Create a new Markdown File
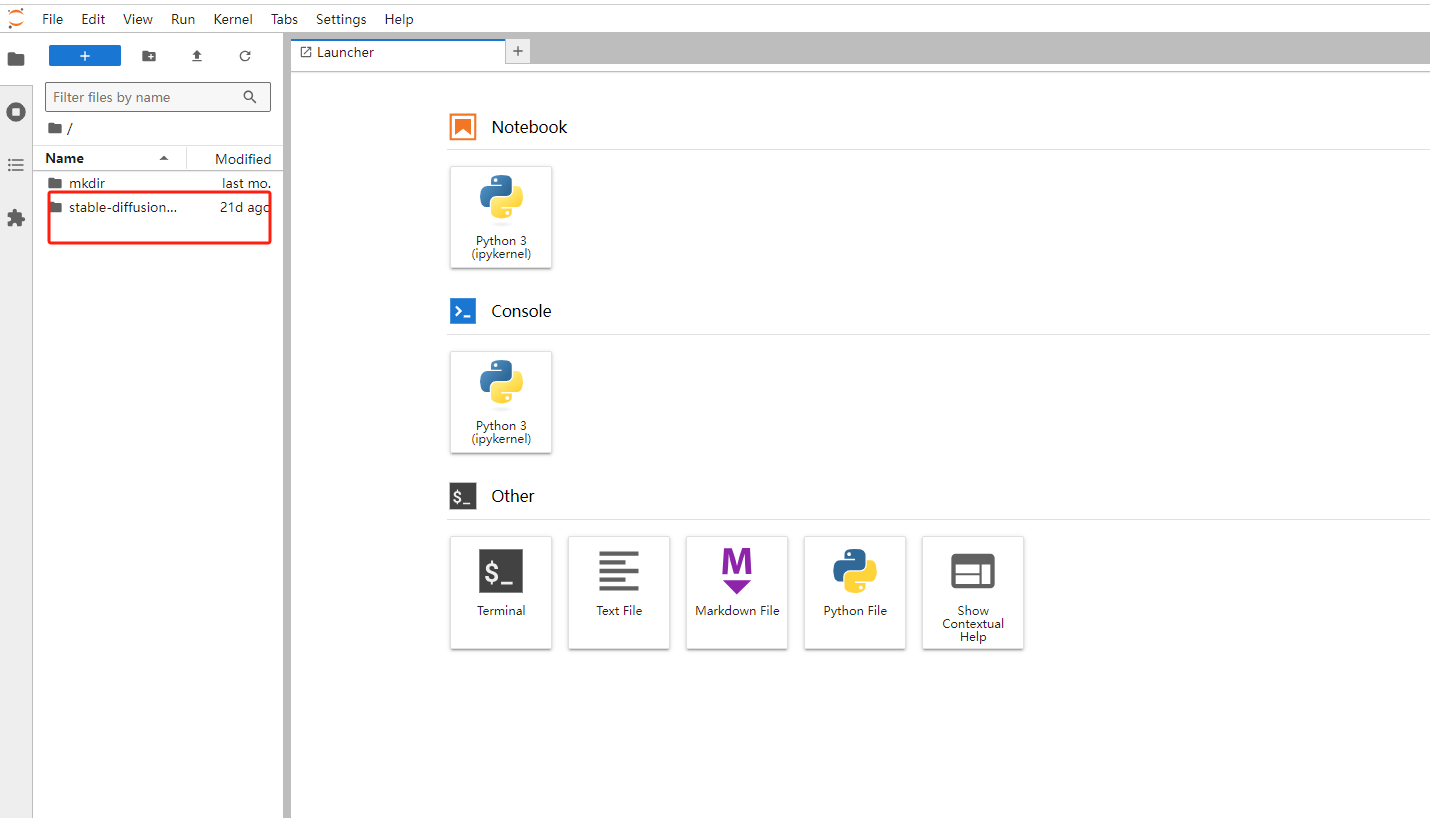The image size is (1430, 818). point(737,593)
